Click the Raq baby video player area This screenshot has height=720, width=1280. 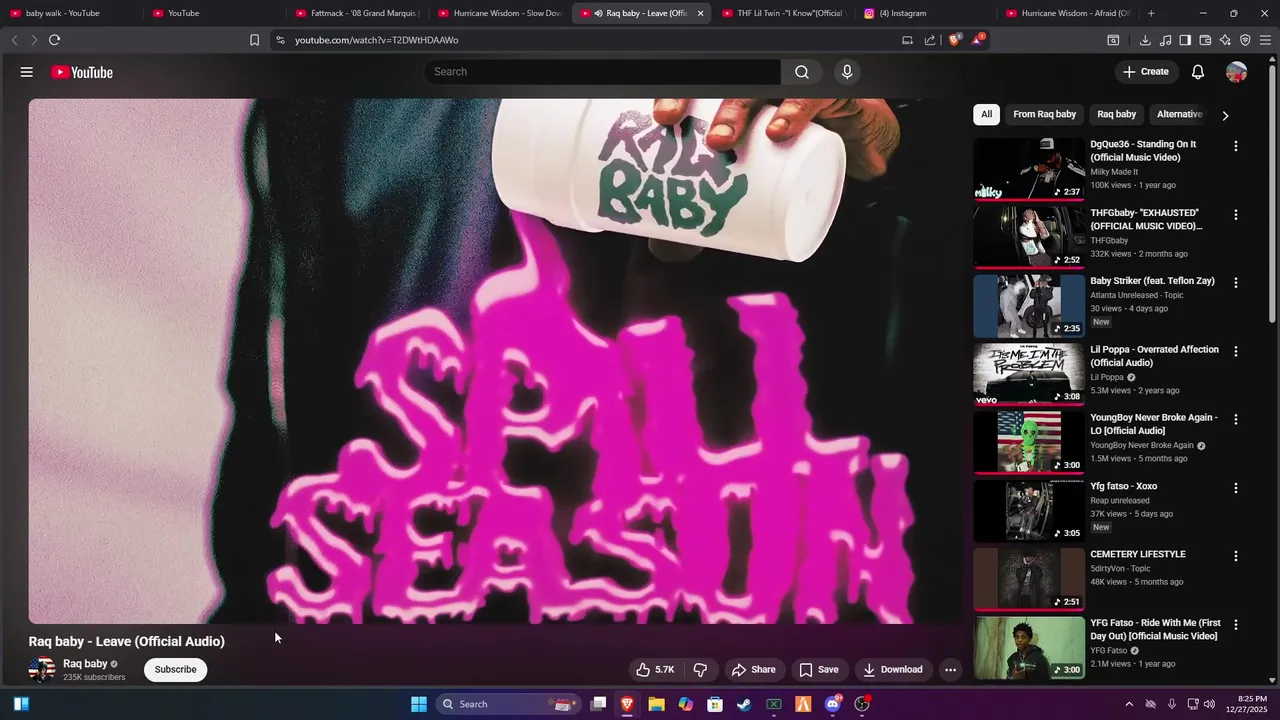(x=495, y=361)
